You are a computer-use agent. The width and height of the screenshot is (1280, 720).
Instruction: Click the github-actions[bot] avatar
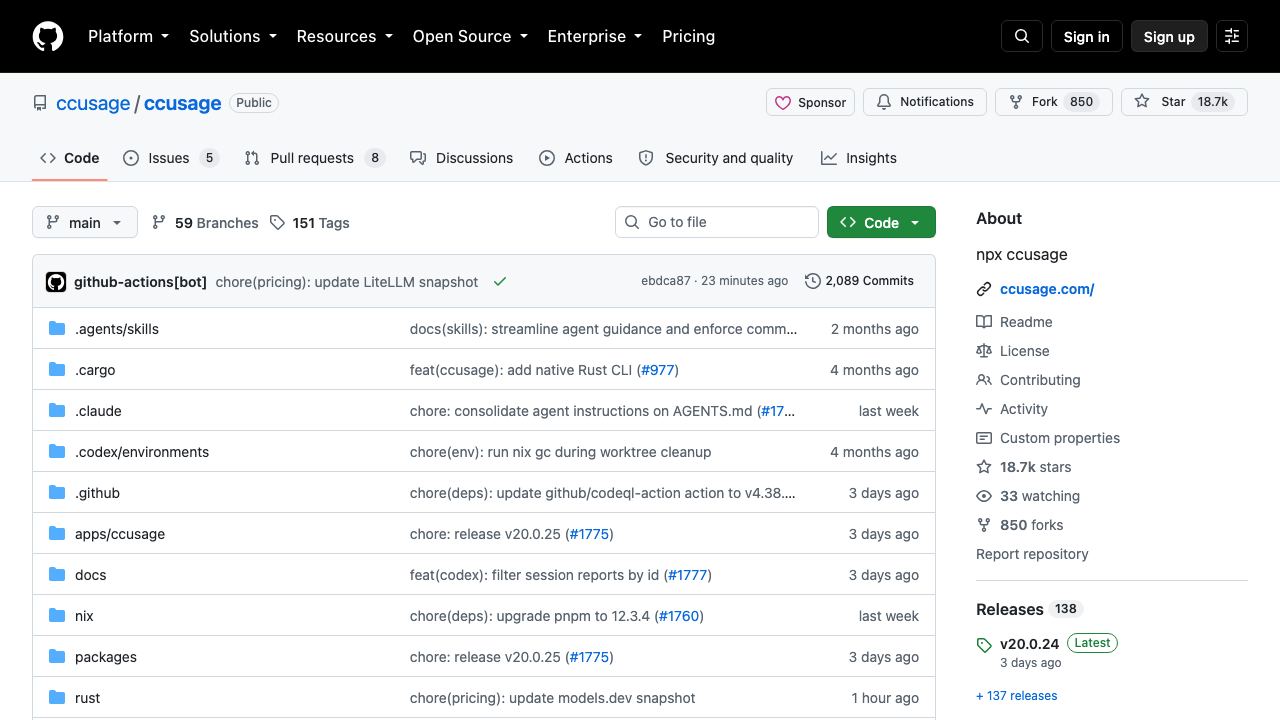pos(56,282)
